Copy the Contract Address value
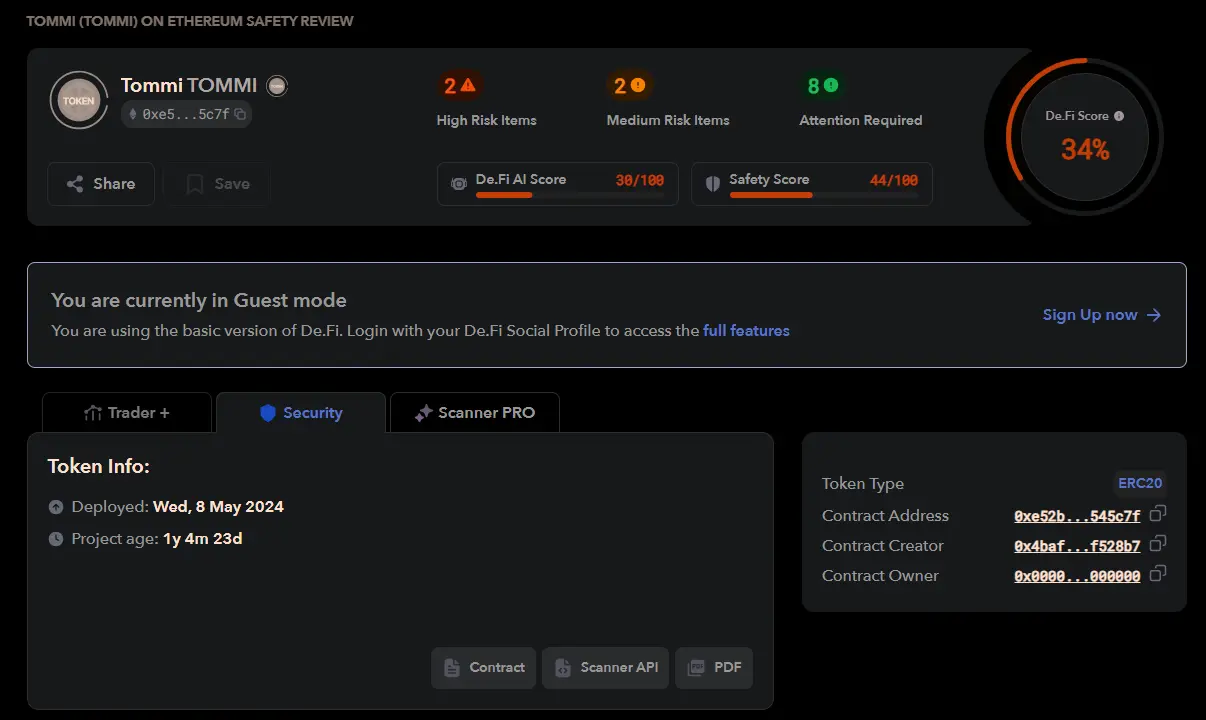Image resolution: width=1206 pixels, height=720 pixels. point(1157,514)
